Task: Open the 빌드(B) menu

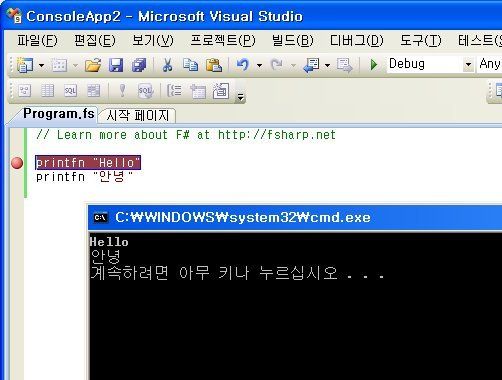Action: point(293,41)
